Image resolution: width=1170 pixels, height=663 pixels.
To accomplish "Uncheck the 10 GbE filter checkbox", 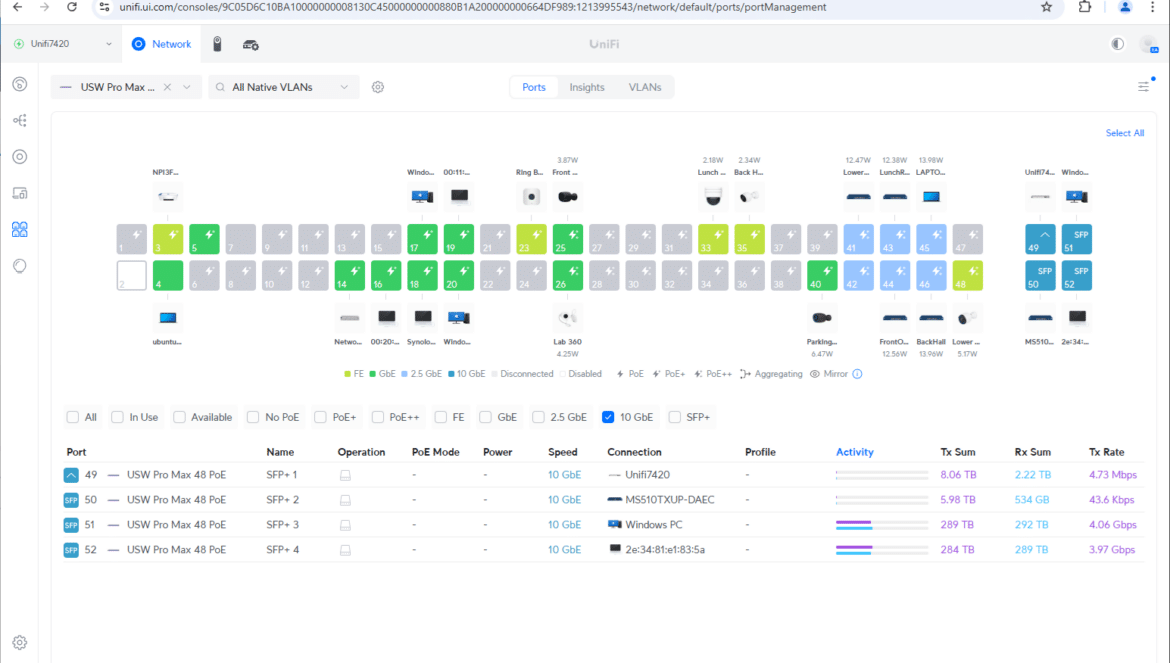I will tap(608, 417).
